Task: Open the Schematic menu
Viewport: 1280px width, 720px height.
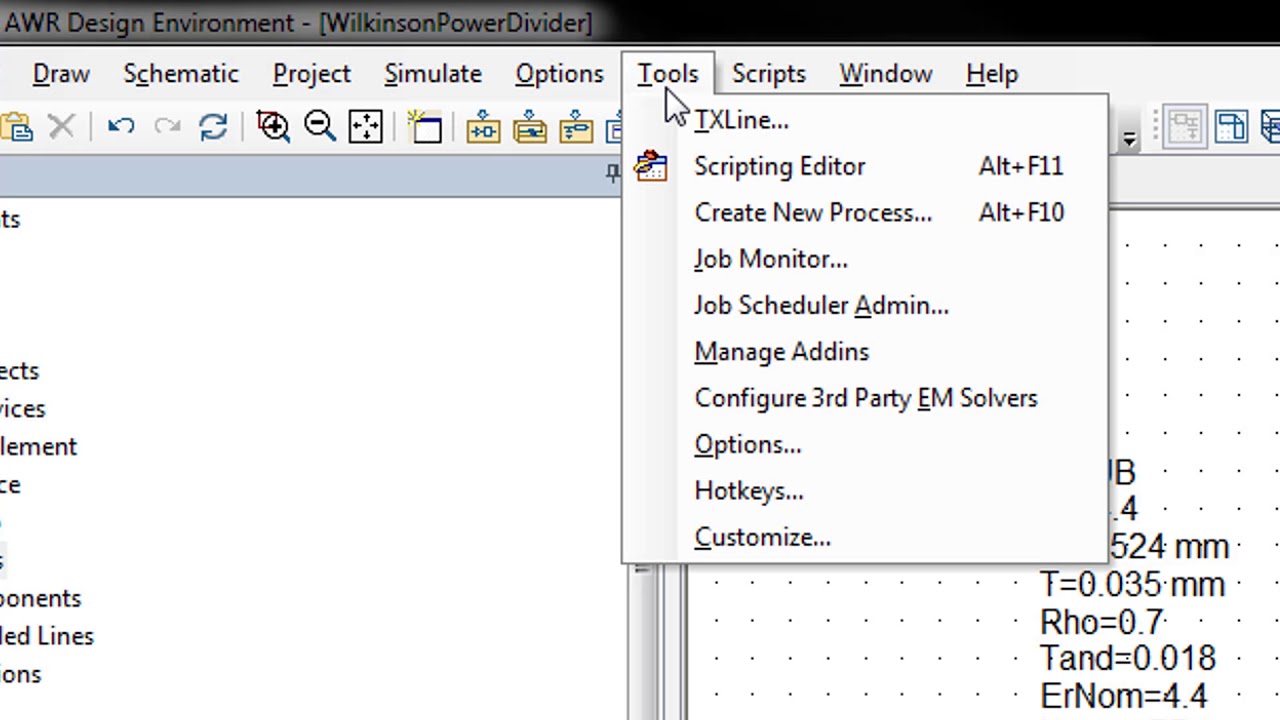Action: coord(181,74)
